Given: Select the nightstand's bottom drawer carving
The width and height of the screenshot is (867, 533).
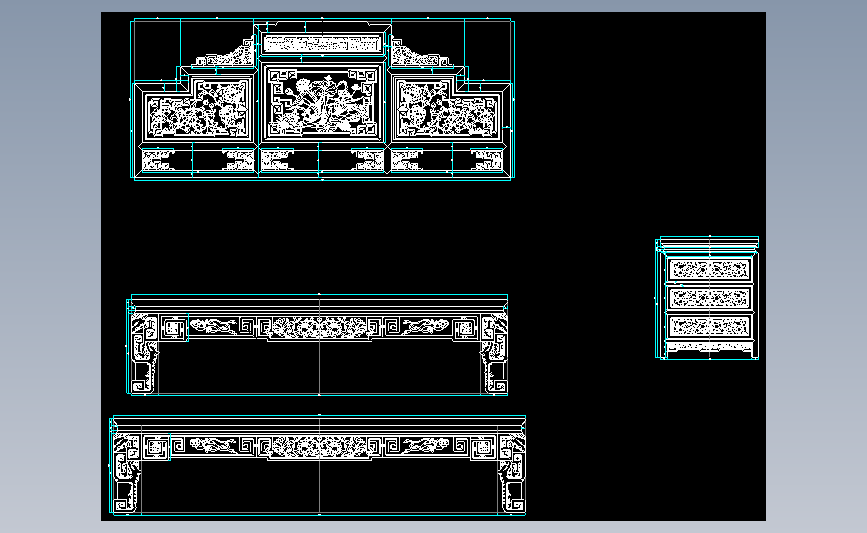Looking at the screenshot, I should (709, 326).
